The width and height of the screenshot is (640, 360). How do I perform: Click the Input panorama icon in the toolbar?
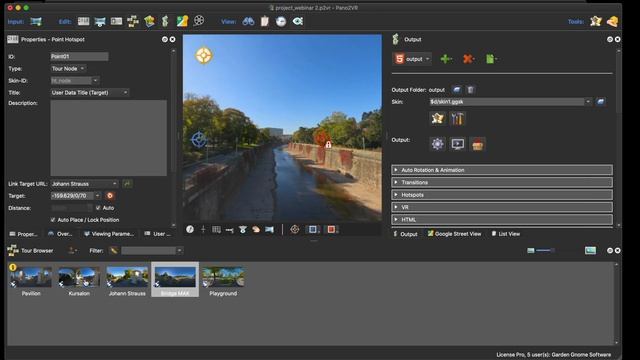pos(36,21)
